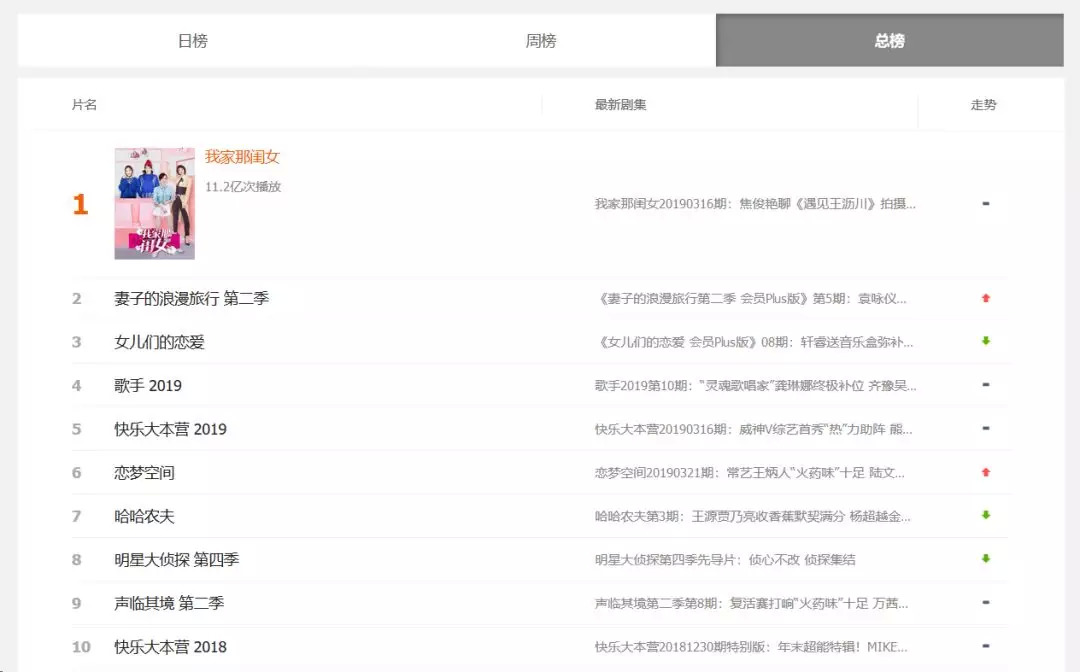Click the green down arrow for 女儿们的恋爱

(986, 341)
